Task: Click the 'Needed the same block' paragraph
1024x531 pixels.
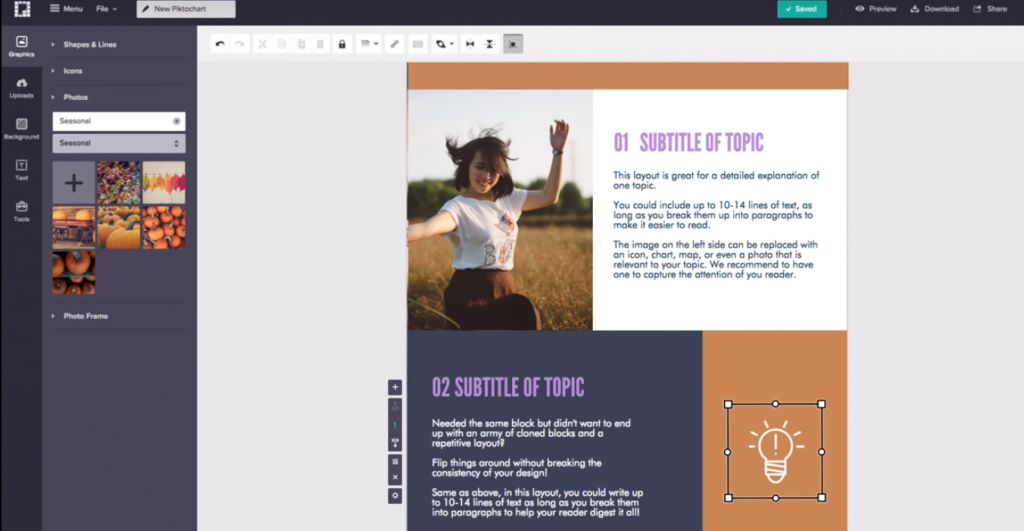Action: point(531,433)
